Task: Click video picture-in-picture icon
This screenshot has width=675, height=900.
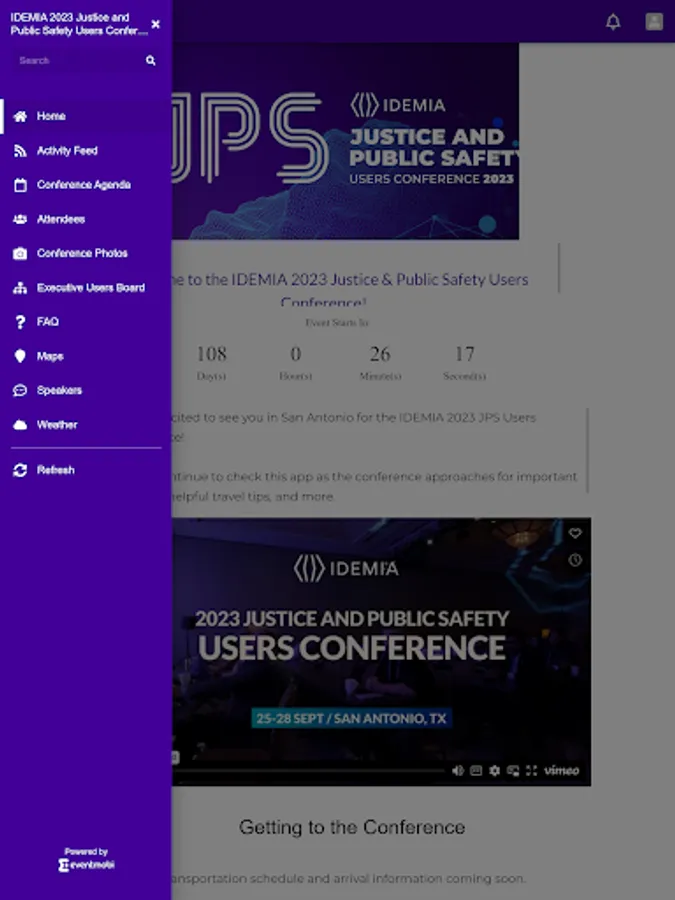Action: click(x=513, y=770)
